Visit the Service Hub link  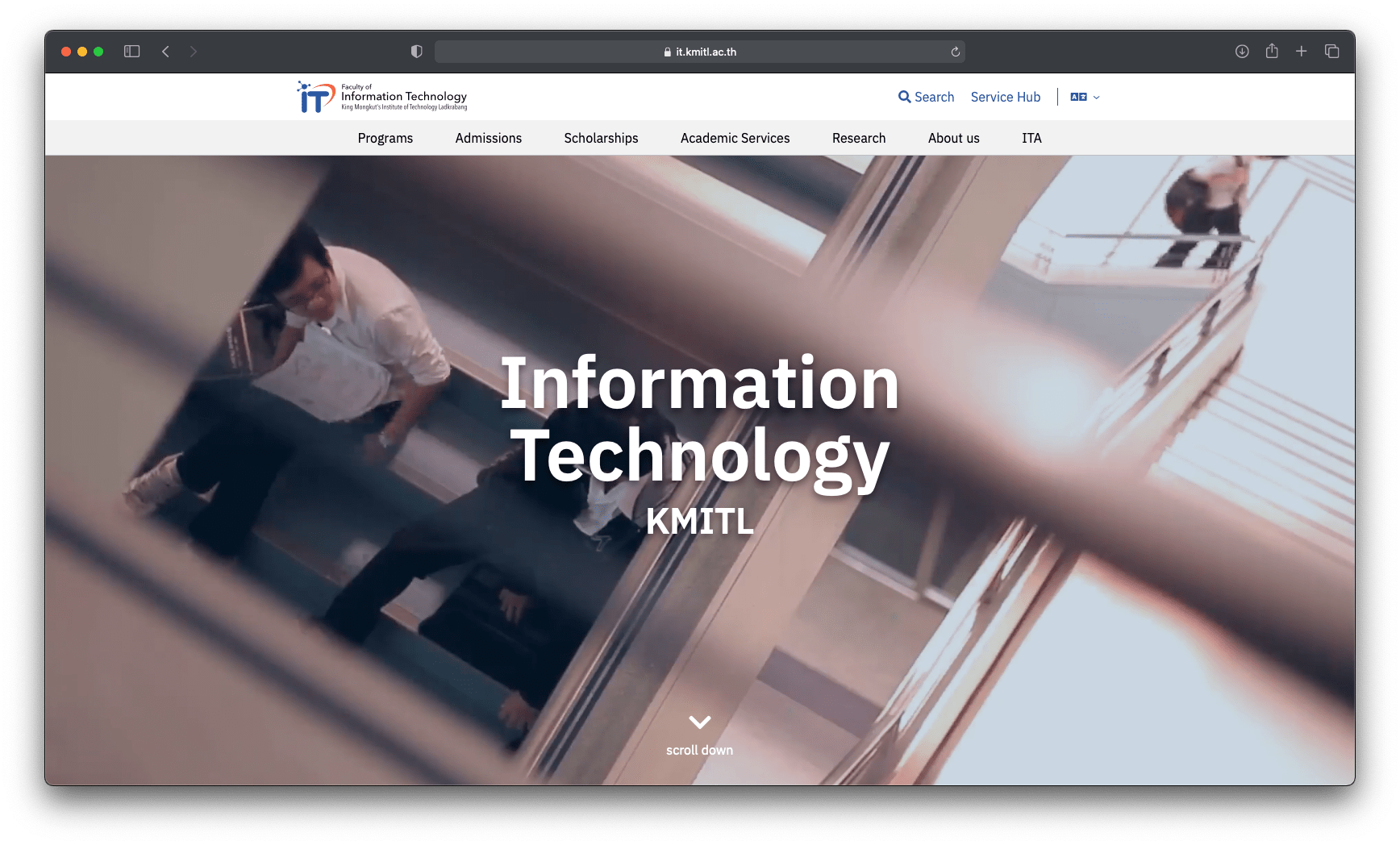coord(1005,97)
